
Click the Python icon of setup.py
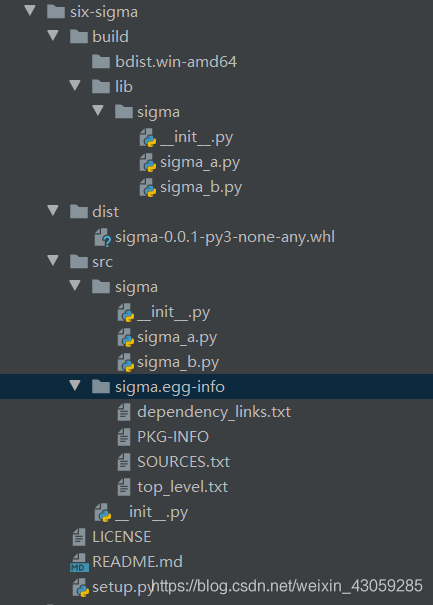tap(81, 587)
